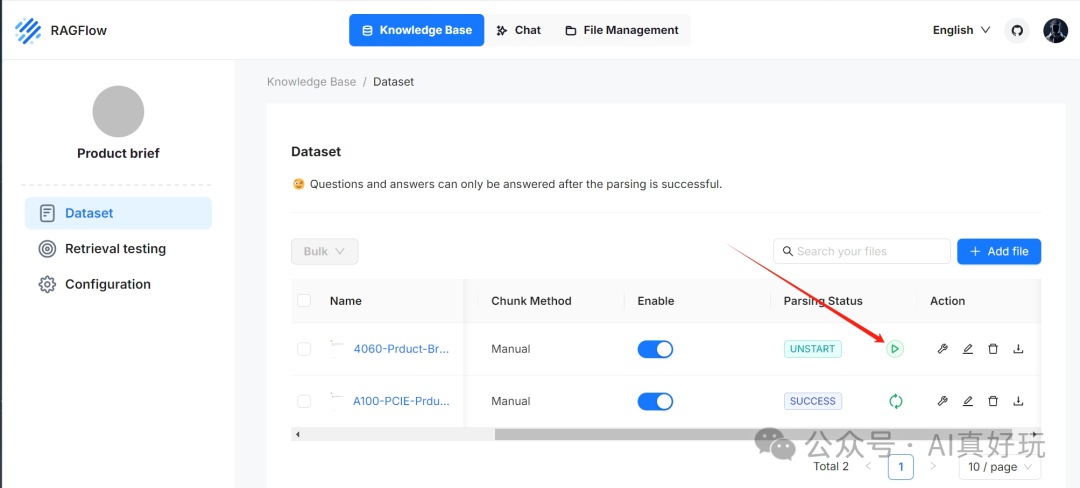Open the English language dropdown

pyautogui.click(x=962, y=30)
